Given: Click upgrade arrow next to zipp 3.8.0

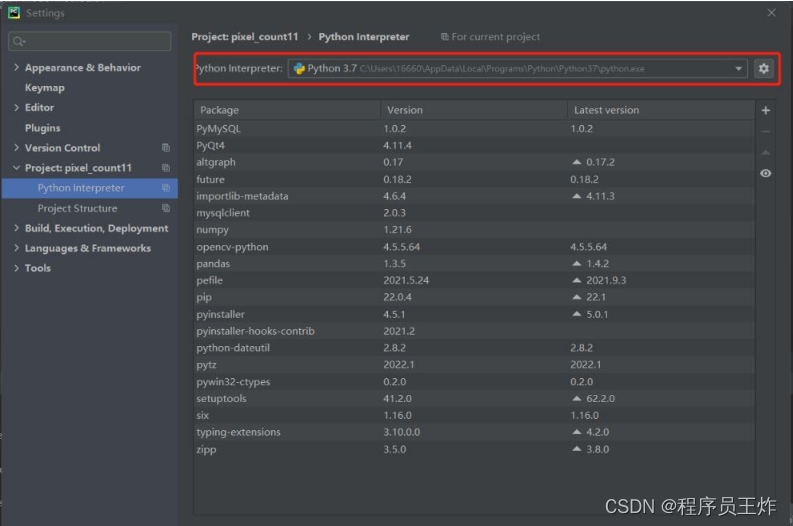Looking at the screenshot, I should click(x=577, y=449).
